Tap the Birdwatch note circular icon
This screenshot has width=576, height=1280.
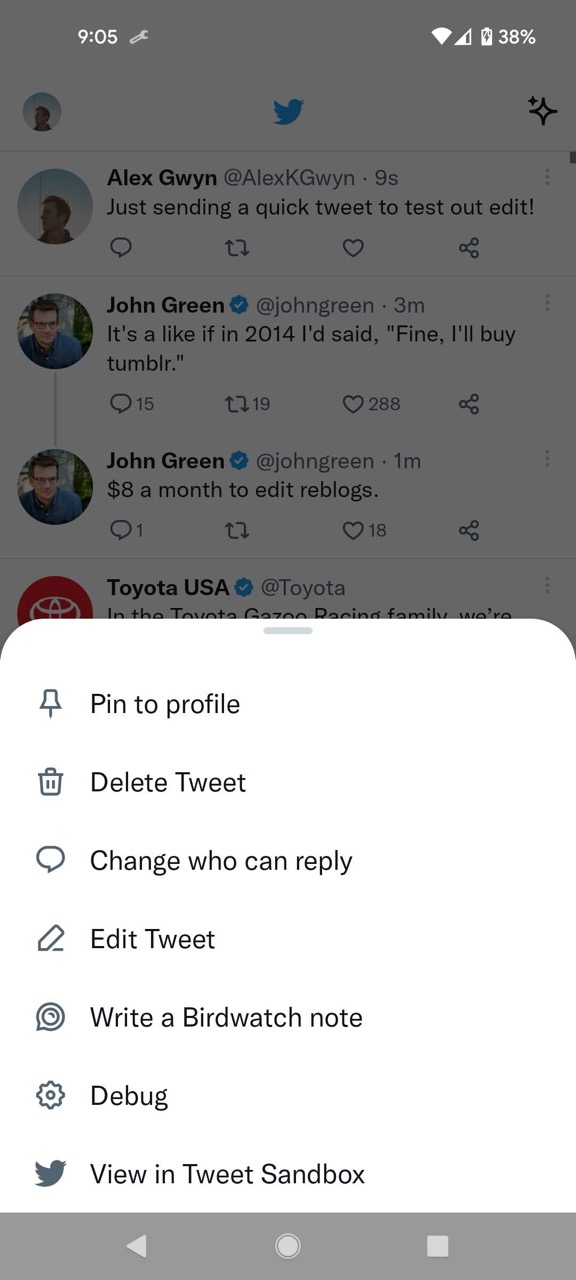(50, 1017)
